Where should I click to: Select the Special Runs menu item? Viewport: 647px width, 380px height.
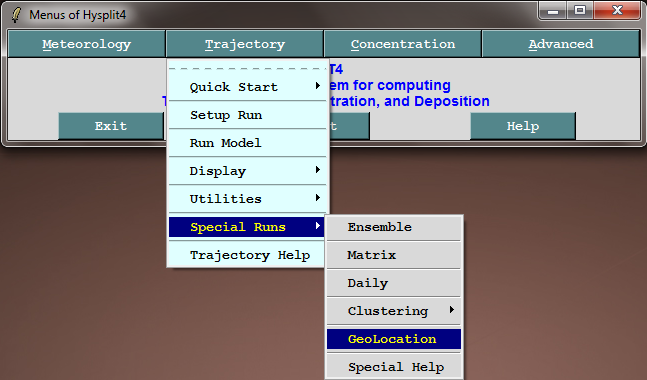tap(246, 227)
